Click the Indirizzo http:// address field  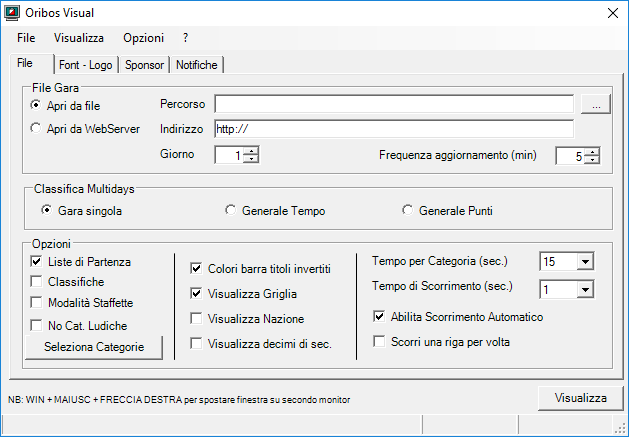tap(394, 129)
